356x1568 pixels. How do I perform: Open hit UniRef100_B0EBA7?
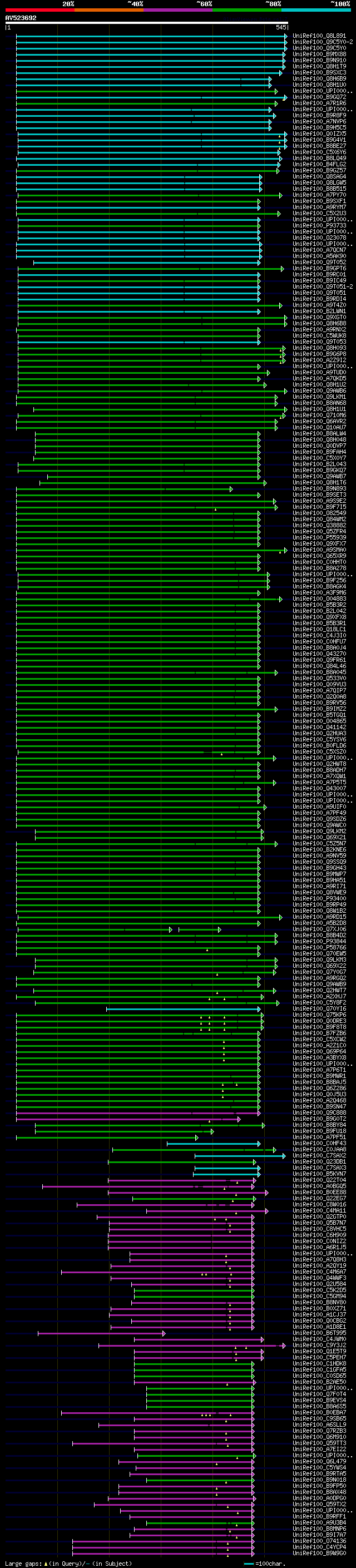pyautogui.click(x=319, y=1413)
